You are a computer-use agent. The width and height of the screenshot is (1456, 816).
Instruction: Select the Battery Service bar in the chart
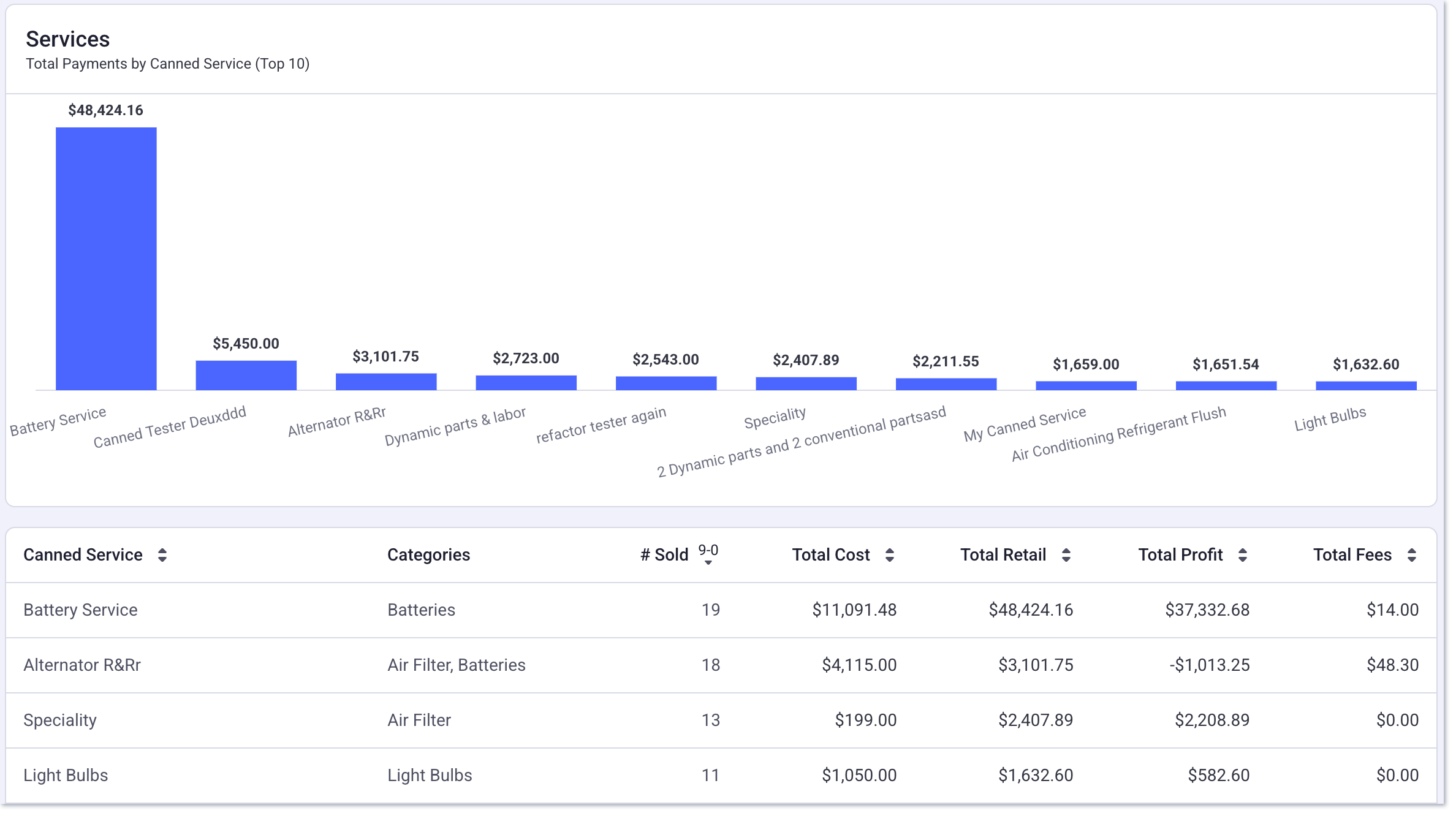click(106, 257)
